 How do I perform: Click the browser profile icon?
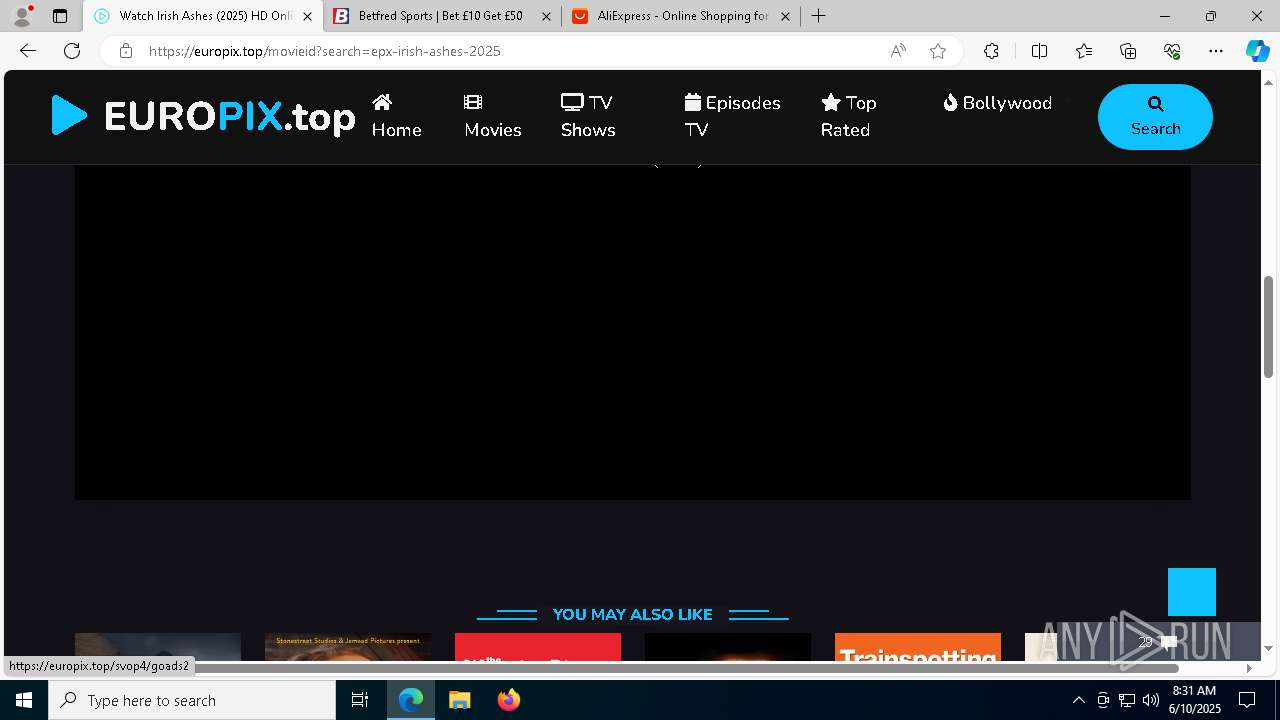click(22, 16)
